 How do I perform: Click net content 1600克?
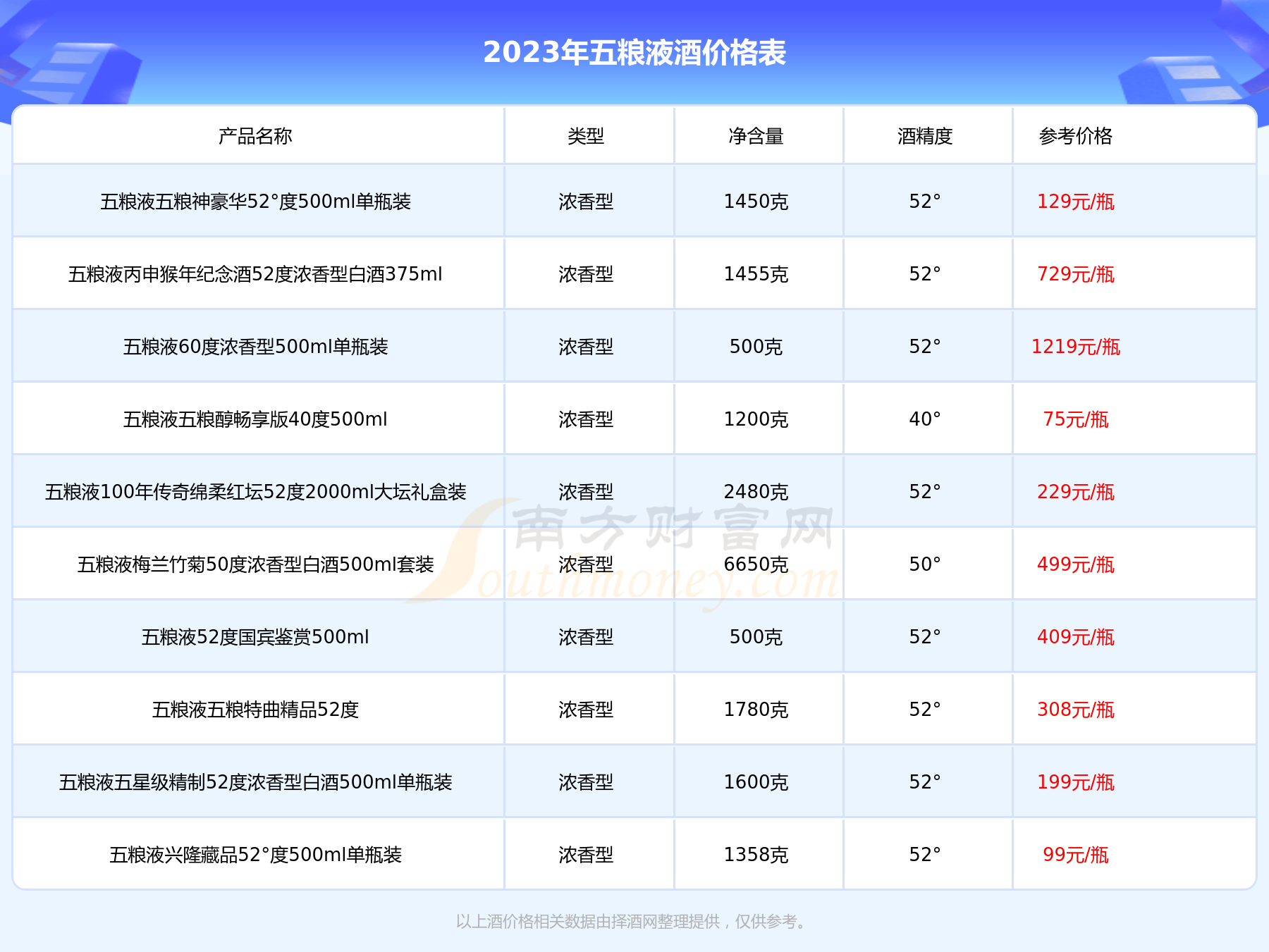[x=756, y=782]
